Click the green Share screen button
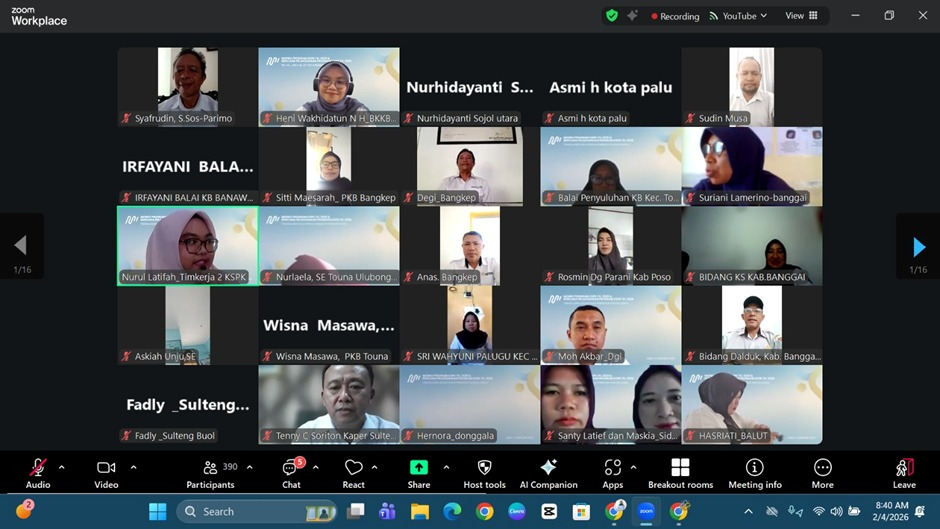 pos(419,473)
